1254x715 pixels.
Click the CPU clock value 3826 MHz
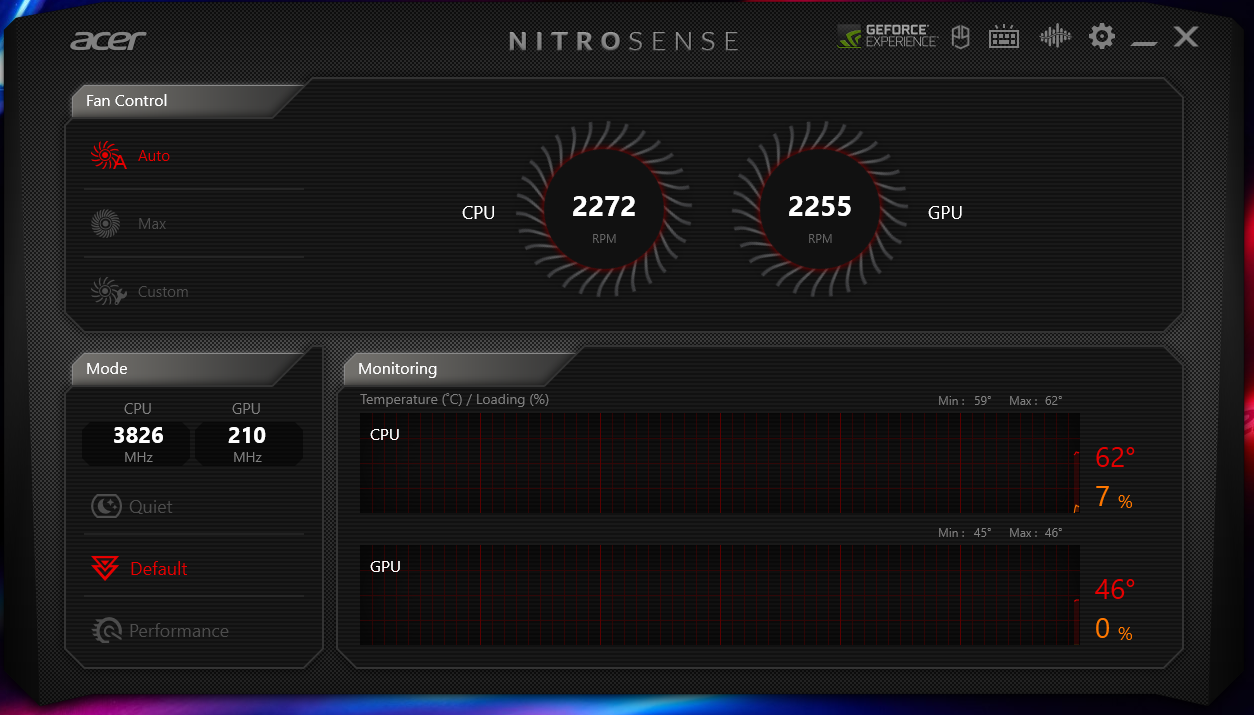coord(138,443)
